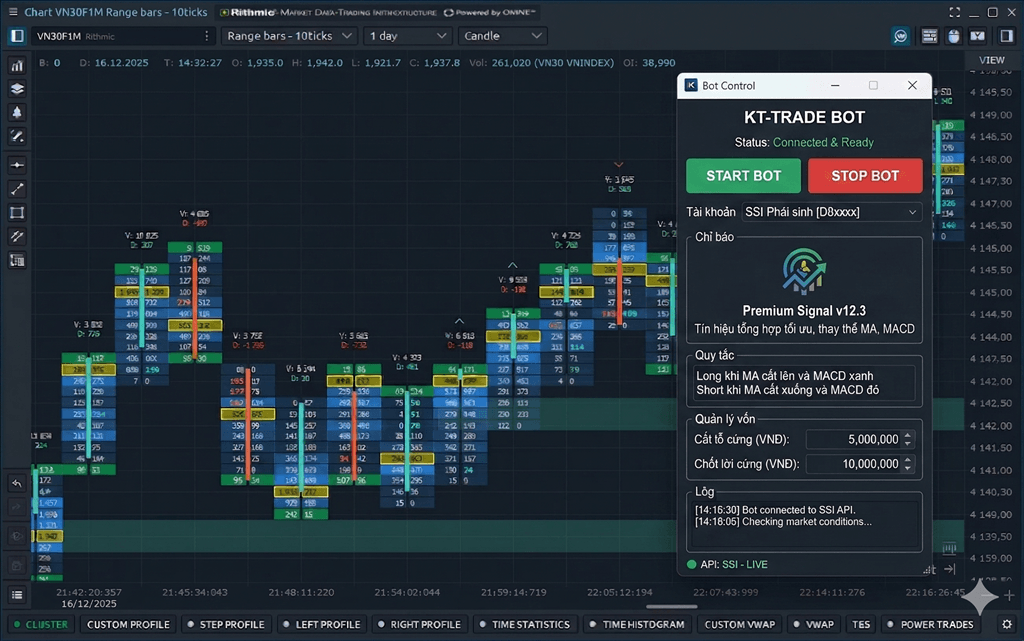Screen dimensions: 1024x641
Task: Select the rectangle drawing tool
Action: coord(17,213)
